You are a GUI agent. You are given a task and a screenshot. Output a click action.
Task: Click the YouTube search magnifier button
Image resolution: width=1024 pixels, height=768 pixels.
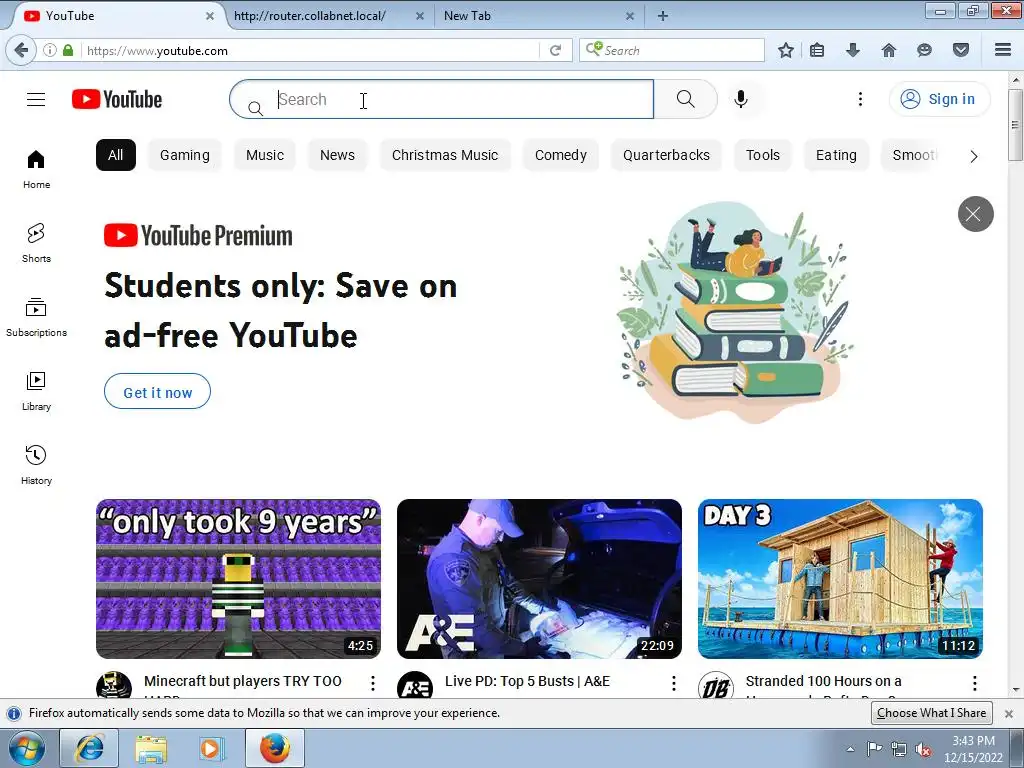(x=685, y=99)
